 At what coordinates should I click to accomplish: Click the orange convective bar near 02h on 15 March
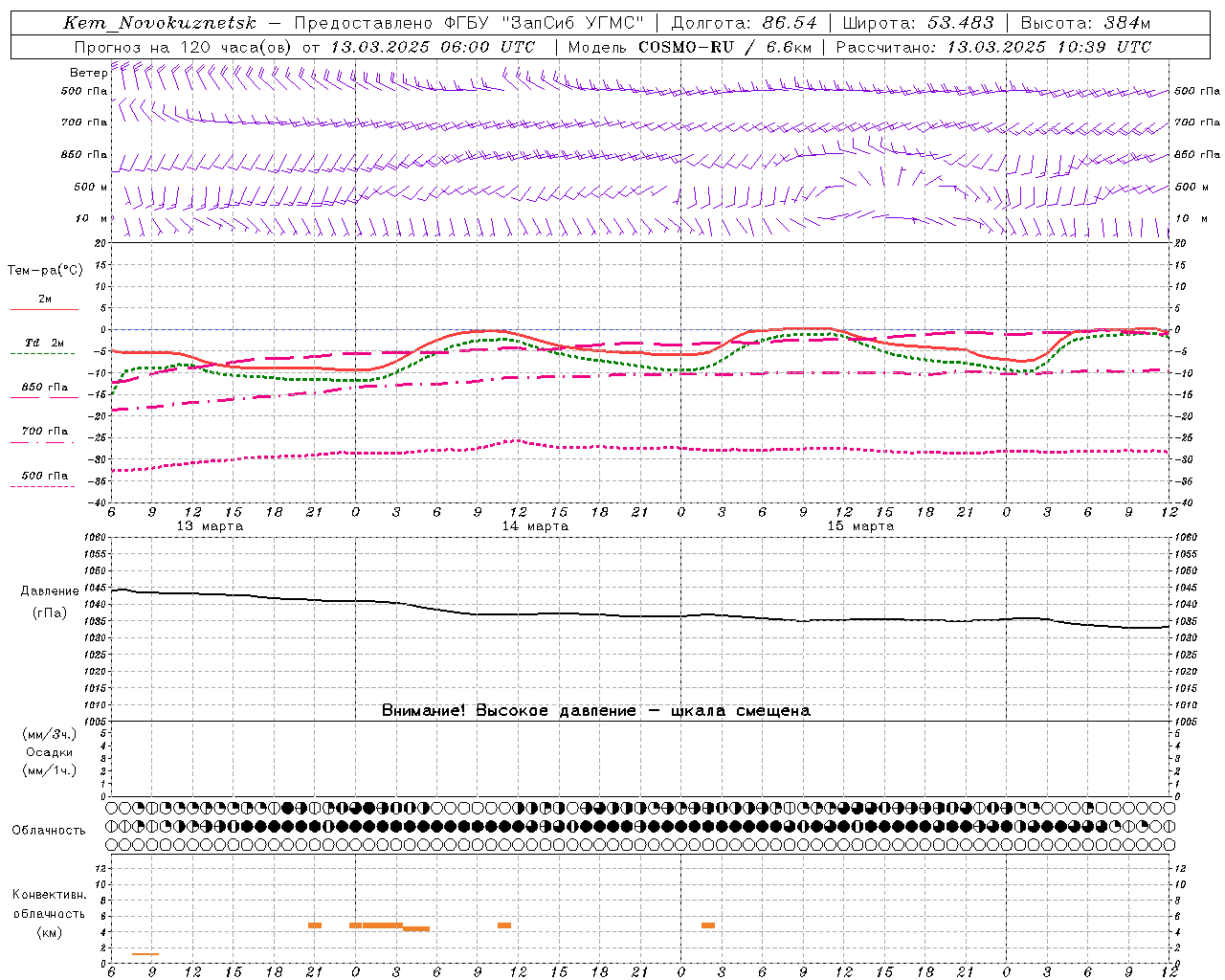point(708,924)
